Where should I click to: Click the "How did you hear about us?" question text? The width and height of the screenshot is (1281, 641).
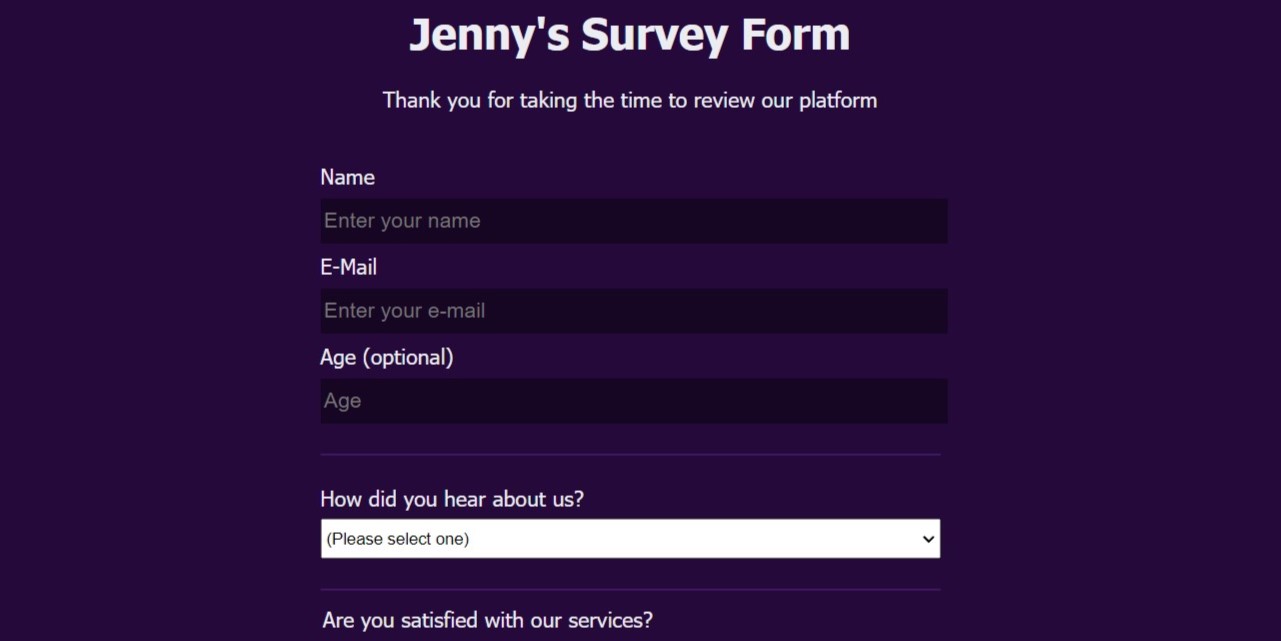pos(453,499)
